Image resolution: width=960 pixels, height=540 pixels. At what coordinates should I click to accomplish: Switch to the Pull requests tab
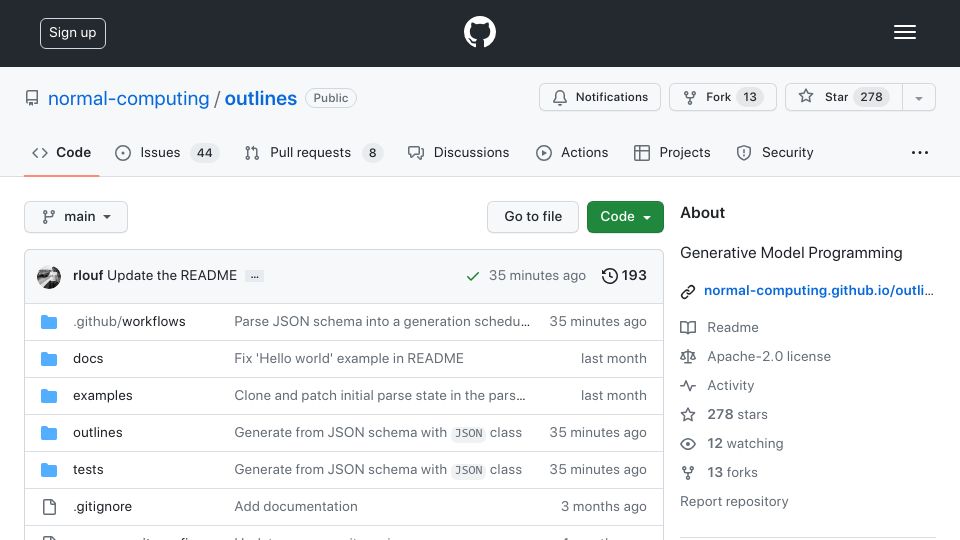point(313,152)
